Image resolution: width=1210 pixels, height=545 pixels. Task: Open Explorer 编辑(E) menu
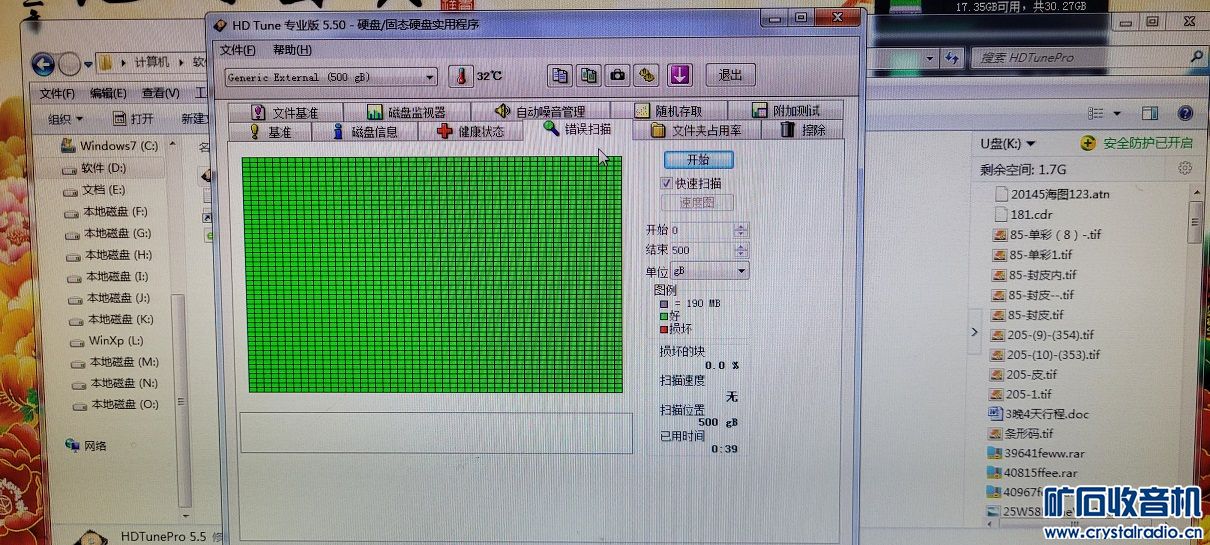click(108, 93)
